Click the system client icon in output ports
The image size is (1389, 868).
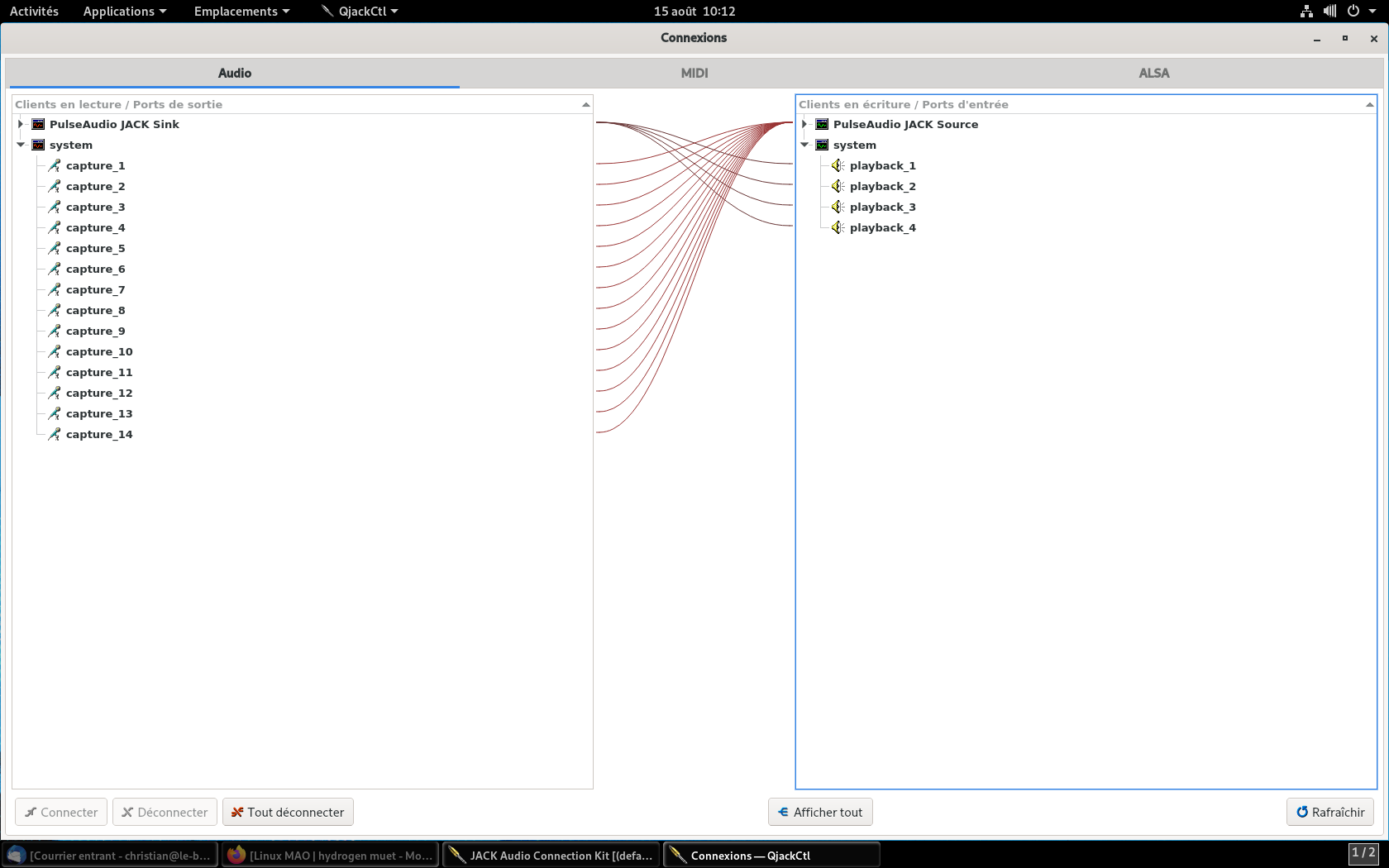pos(38,145)
